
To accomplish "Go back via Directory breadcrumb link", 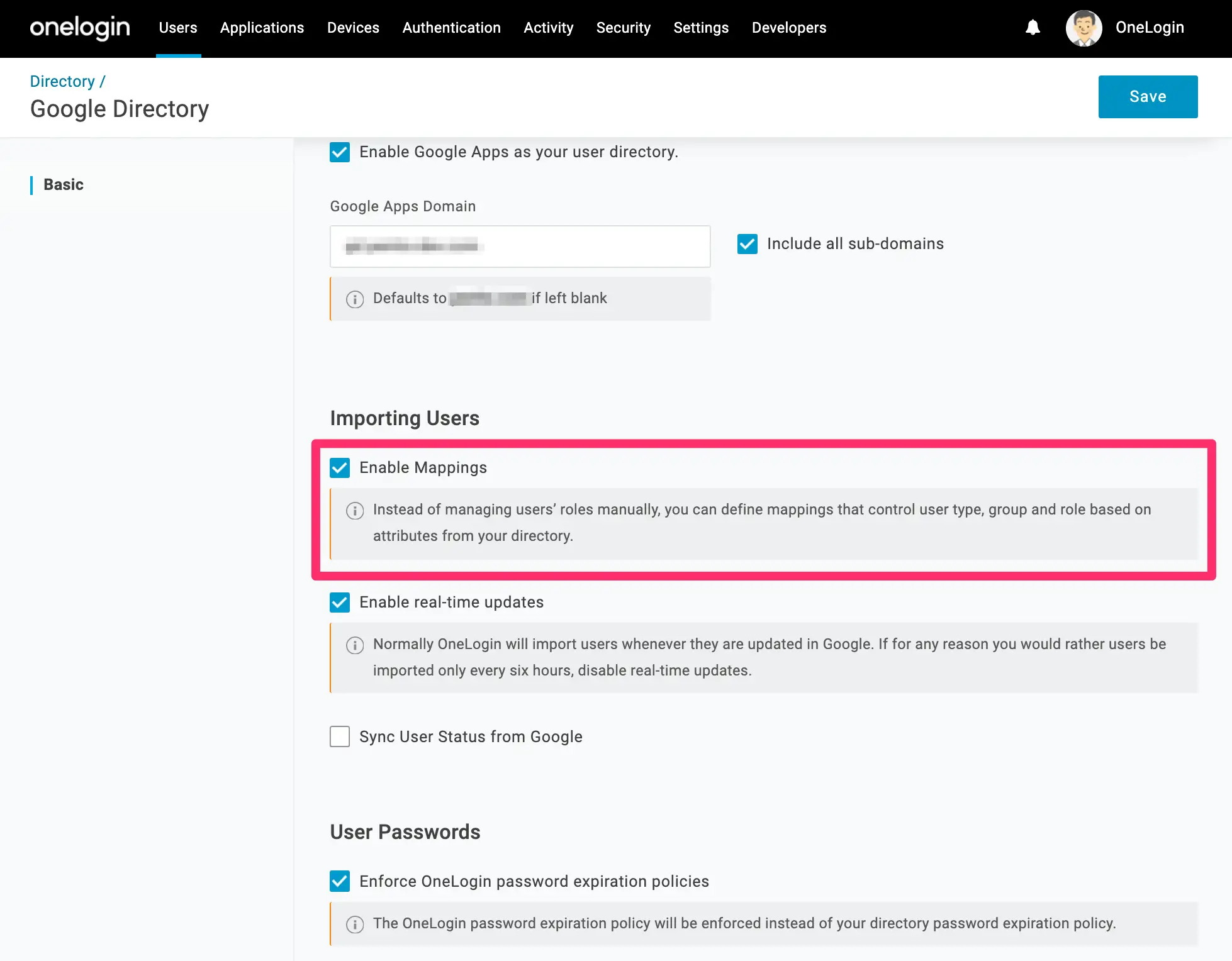I will (62, 81).
